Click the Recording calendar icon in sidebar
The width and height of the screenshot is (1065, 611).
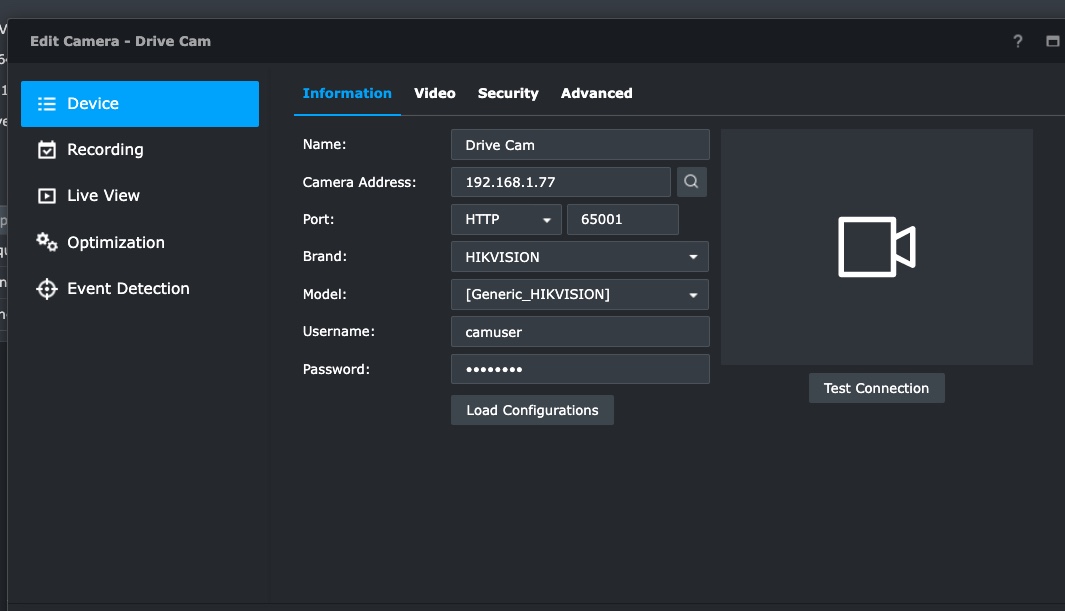46,150
